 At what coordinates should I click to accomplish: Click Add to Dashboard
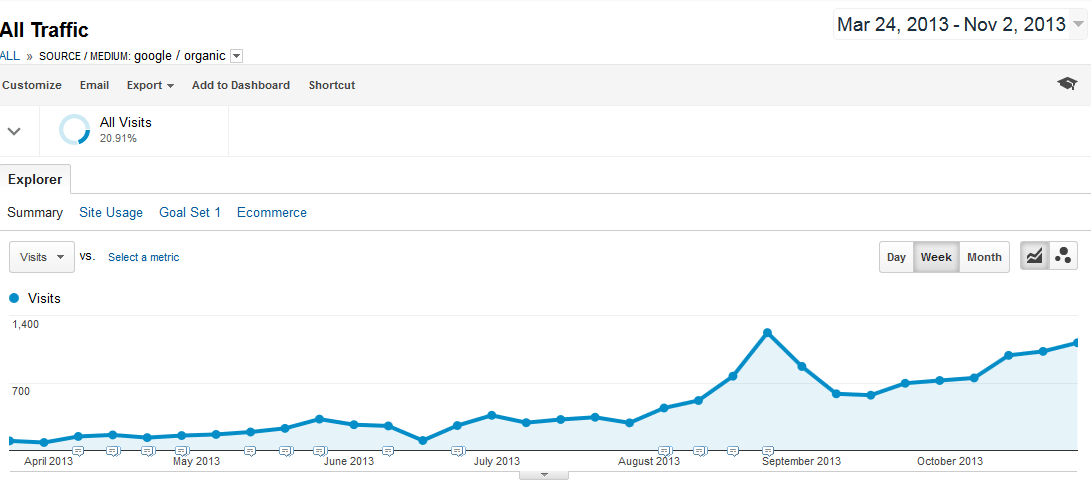[241, 85]
